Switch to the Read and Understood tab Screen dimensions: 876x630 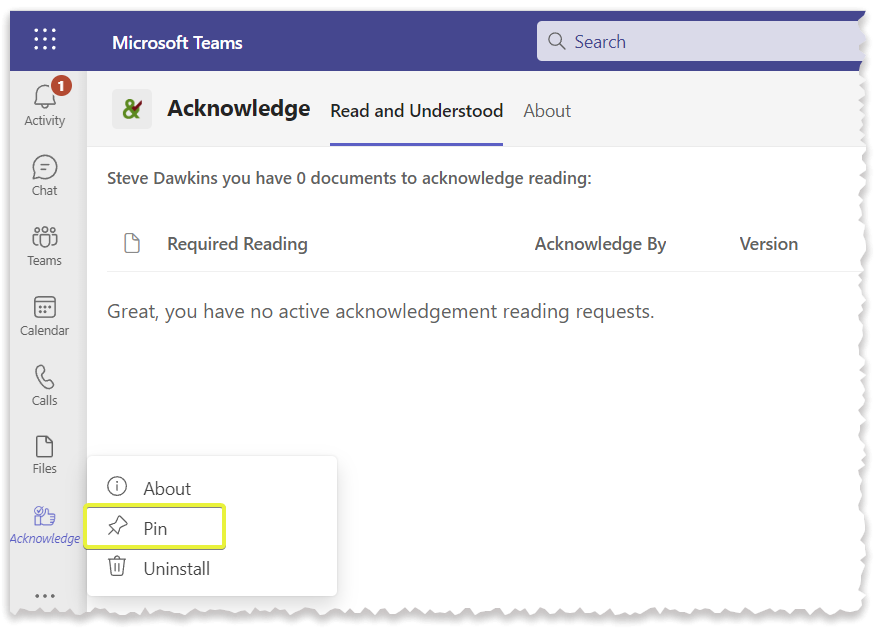pos(416,111)
